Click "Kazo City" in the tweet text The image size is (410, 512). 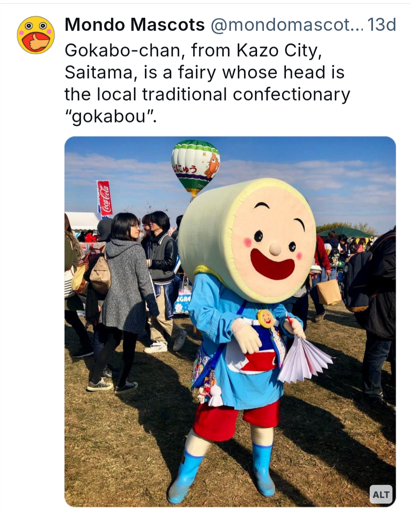click(279, 51)
